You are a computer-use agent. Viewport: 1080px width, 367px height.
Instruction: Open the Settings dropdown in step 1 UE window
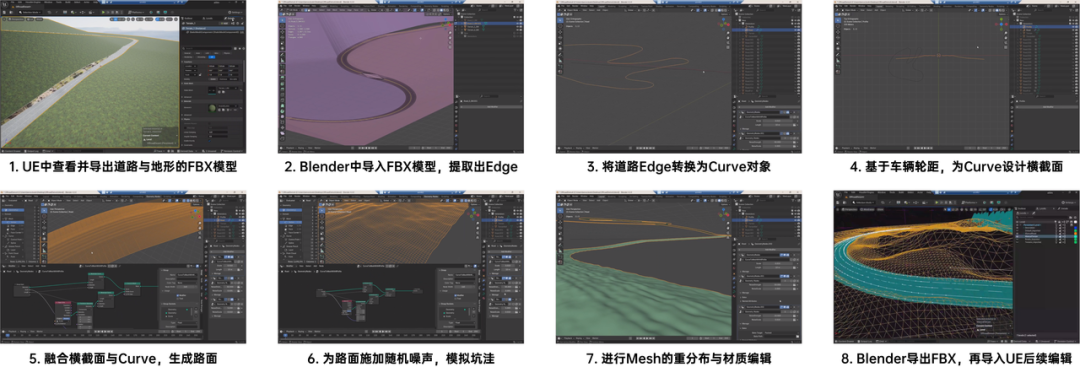[235, 12]
